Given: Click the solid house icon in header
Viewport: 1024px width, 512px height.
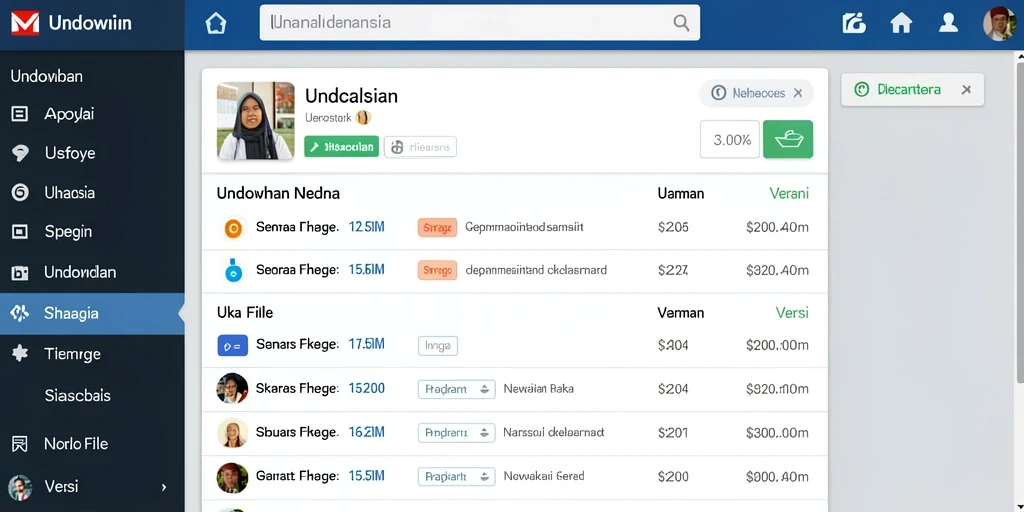Looking at the screenshot, I should pyautogui.click(x=901, y=24).
